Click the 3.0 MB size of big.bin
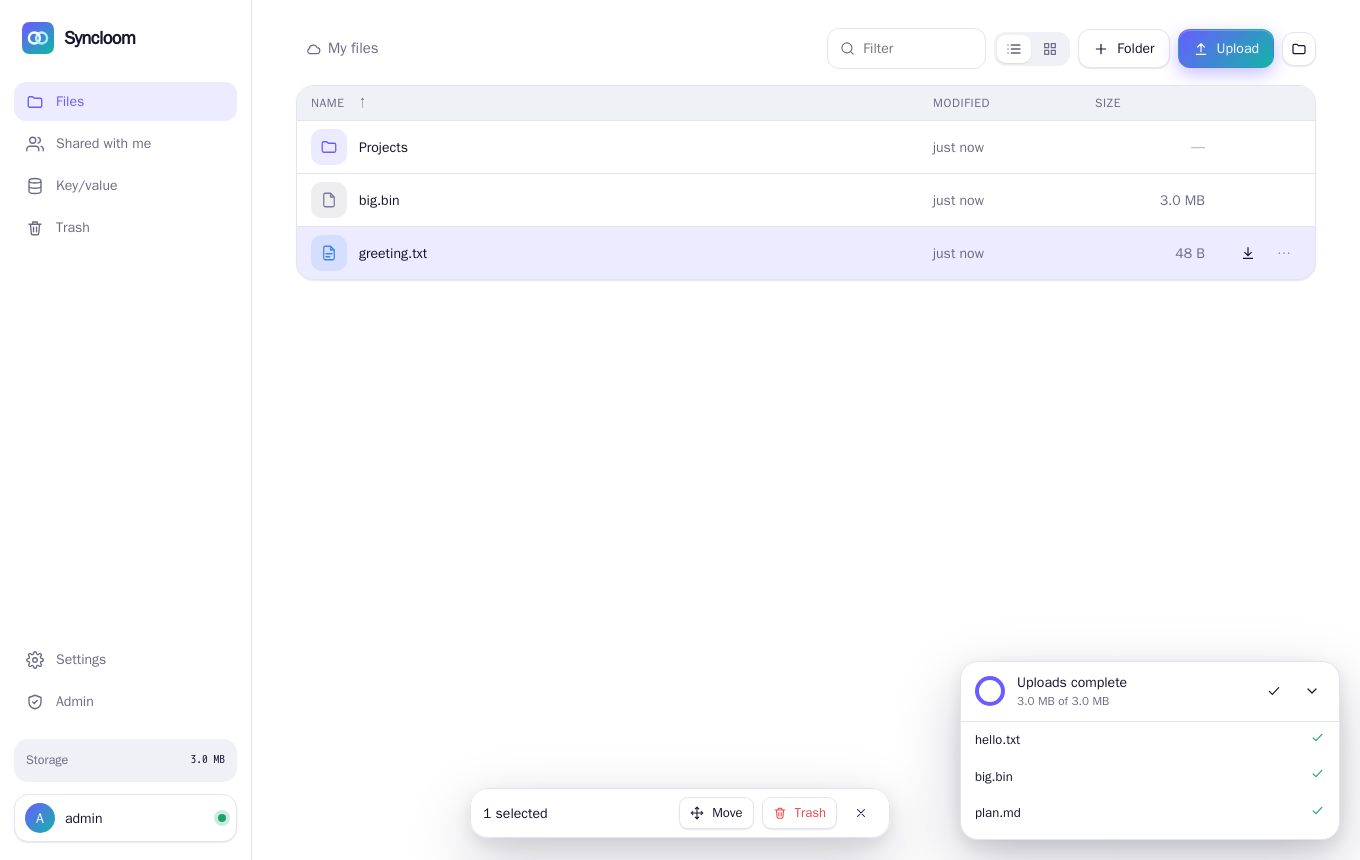Screen dimensions: 1360x860 (1182, 201)
